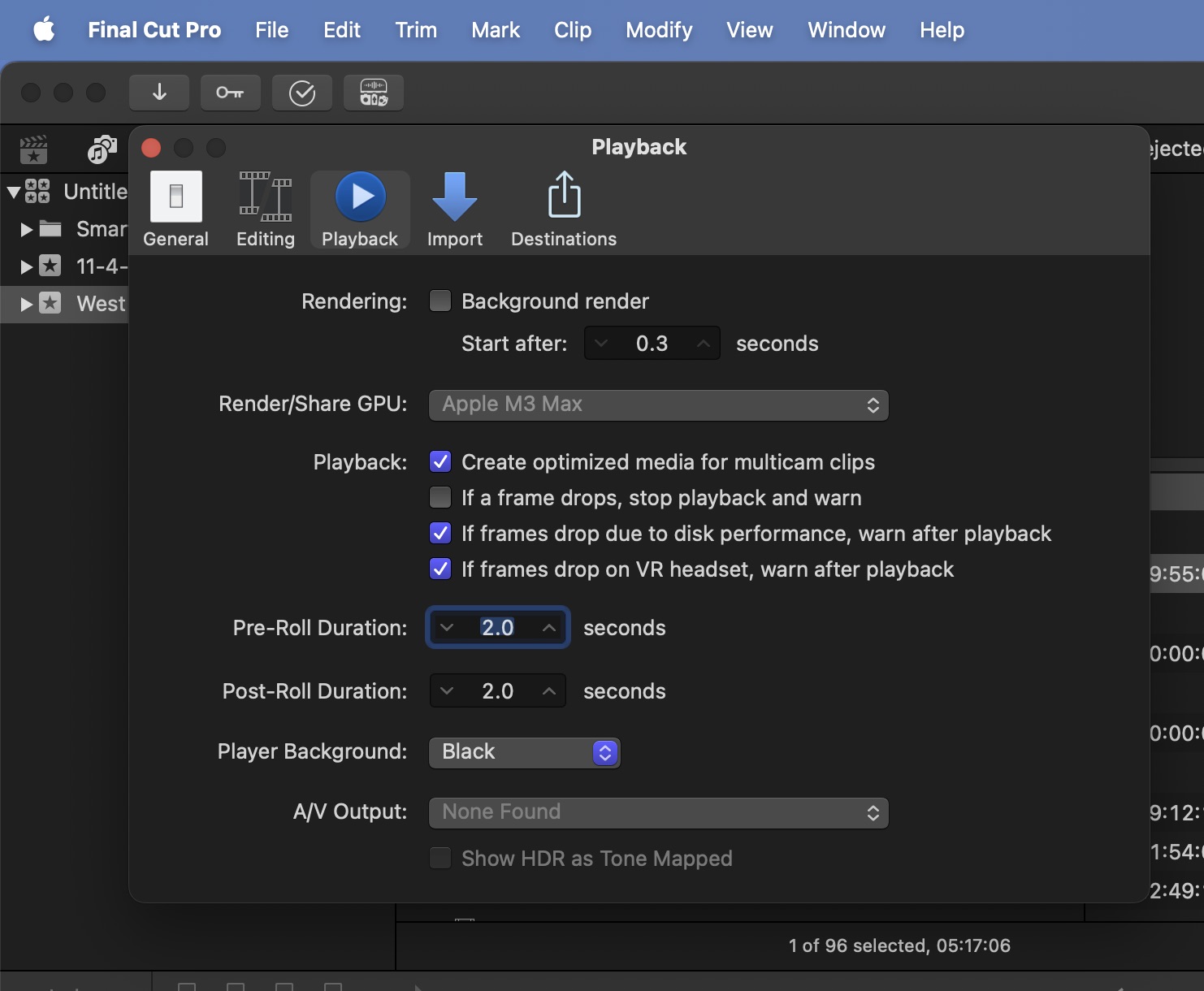Click the Background Tasks checkmark button
1204x991 pixels.
[302, 93]
